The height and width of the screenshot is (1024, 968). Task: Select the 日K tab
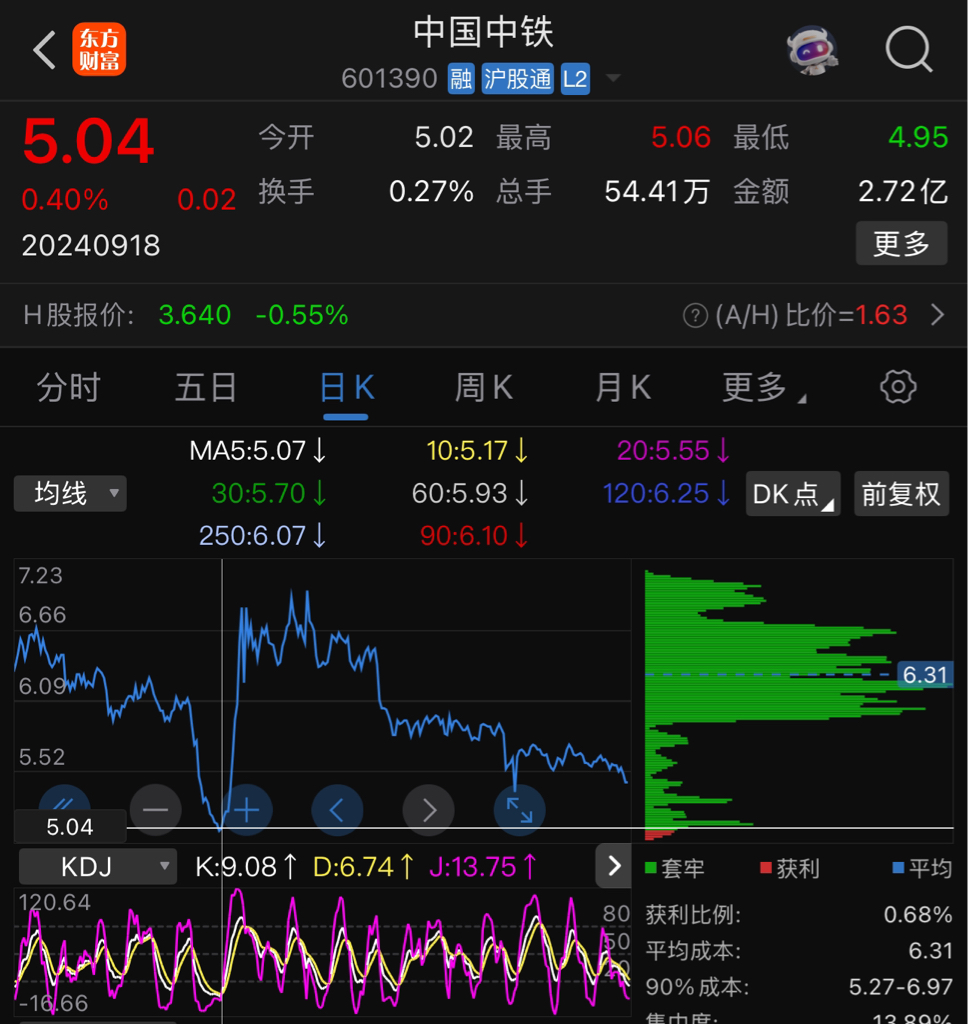coord(346,388)
